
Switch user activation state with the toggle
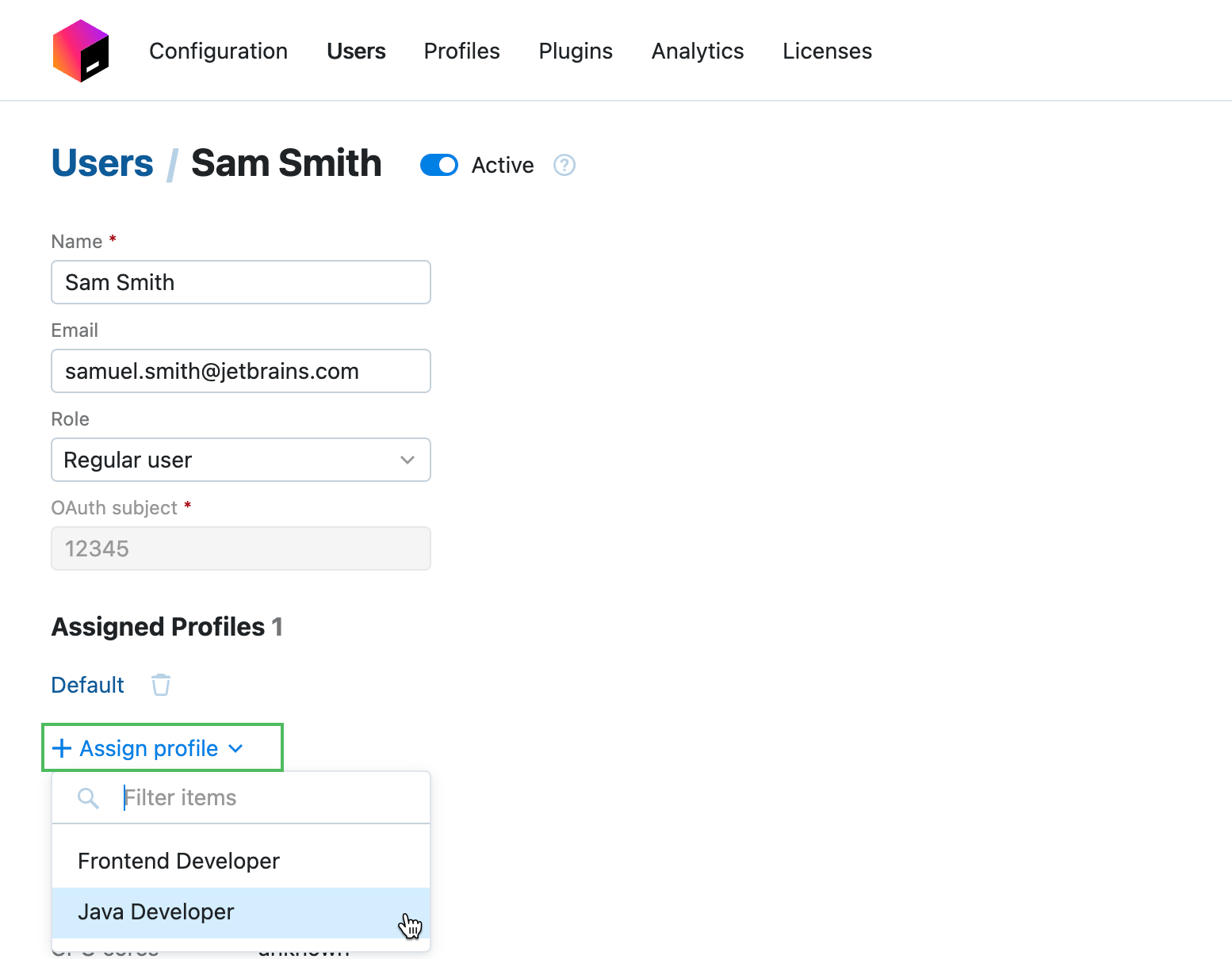(438, 165)
